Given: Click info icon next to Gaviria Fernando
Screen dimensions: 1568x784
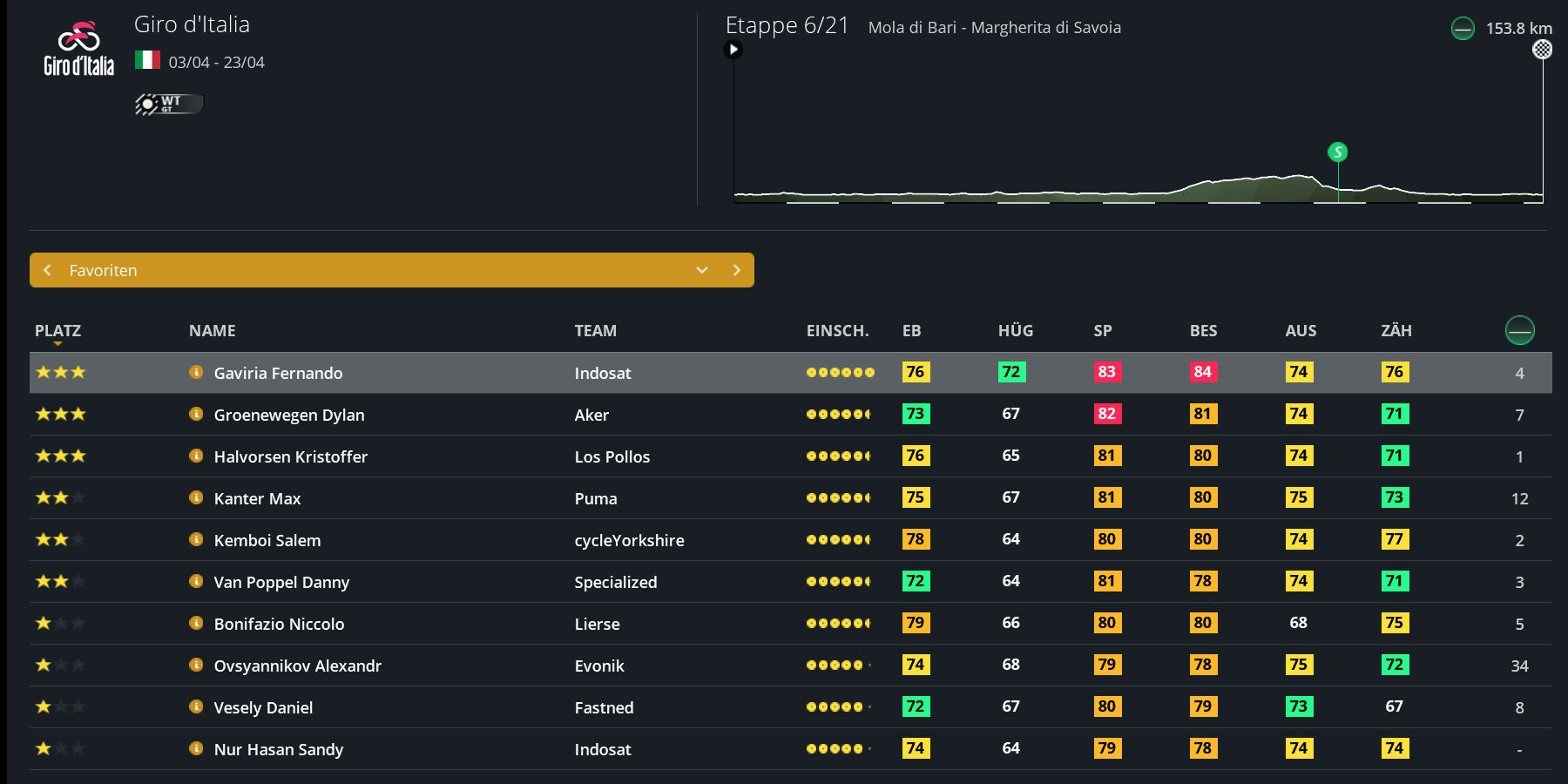Looking at the screenshot, I should point(196,372).
